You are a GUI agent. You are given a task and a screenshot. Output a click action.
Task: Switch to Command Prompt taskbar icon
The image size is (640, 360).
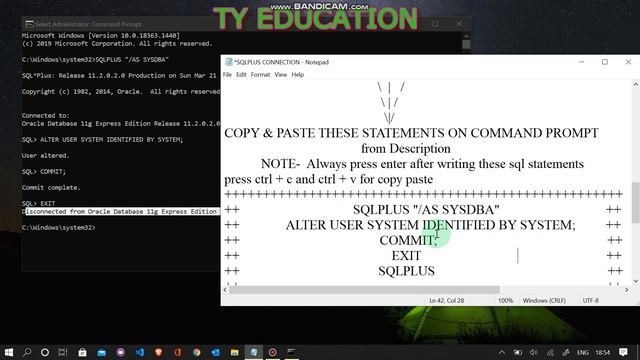[x=291, y=351]
